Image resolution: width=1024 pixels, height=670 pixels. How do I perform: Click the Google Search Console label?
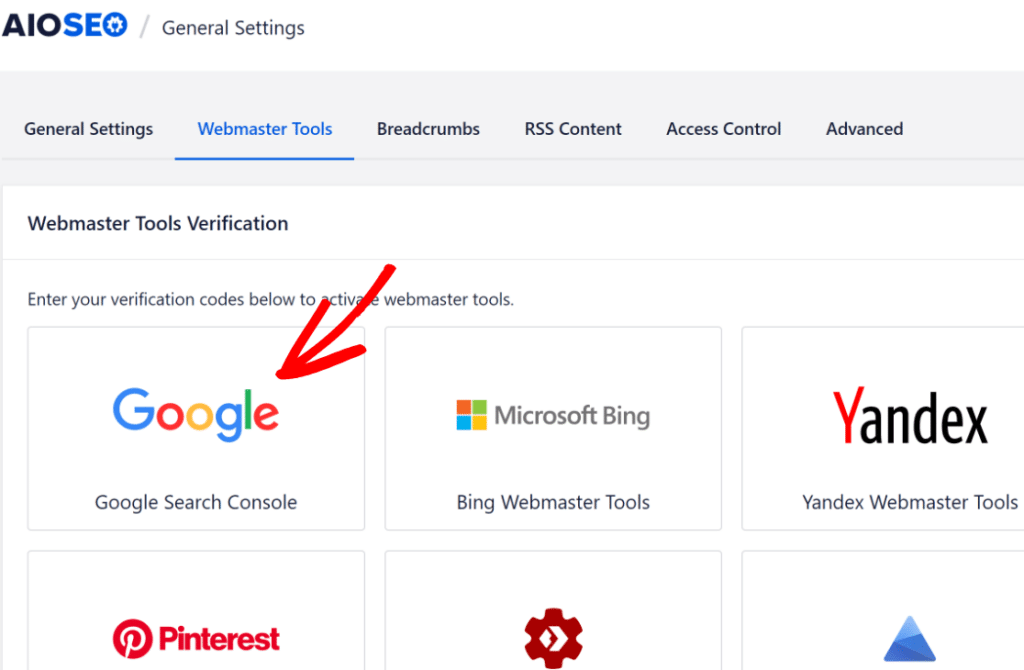click(195, 502)
